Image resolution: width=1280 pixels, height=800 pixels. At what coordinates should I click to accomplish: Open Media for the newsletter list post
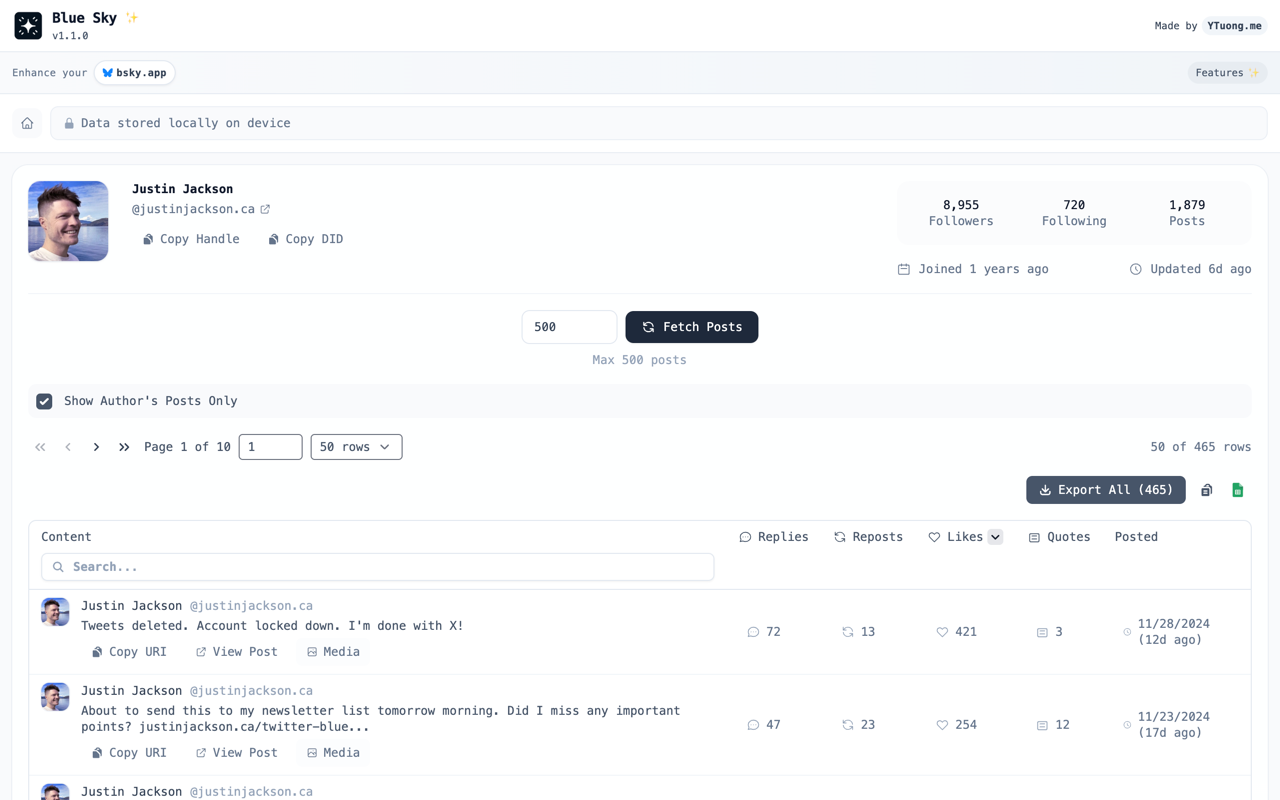(333, 753)
